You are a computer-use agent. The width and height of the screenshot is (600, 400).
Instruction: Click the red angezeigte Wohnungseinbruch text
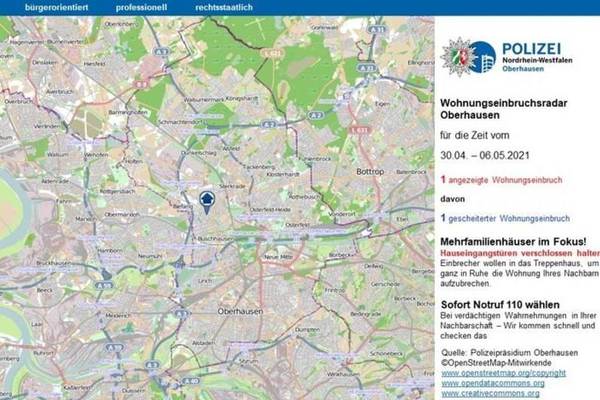505,180
